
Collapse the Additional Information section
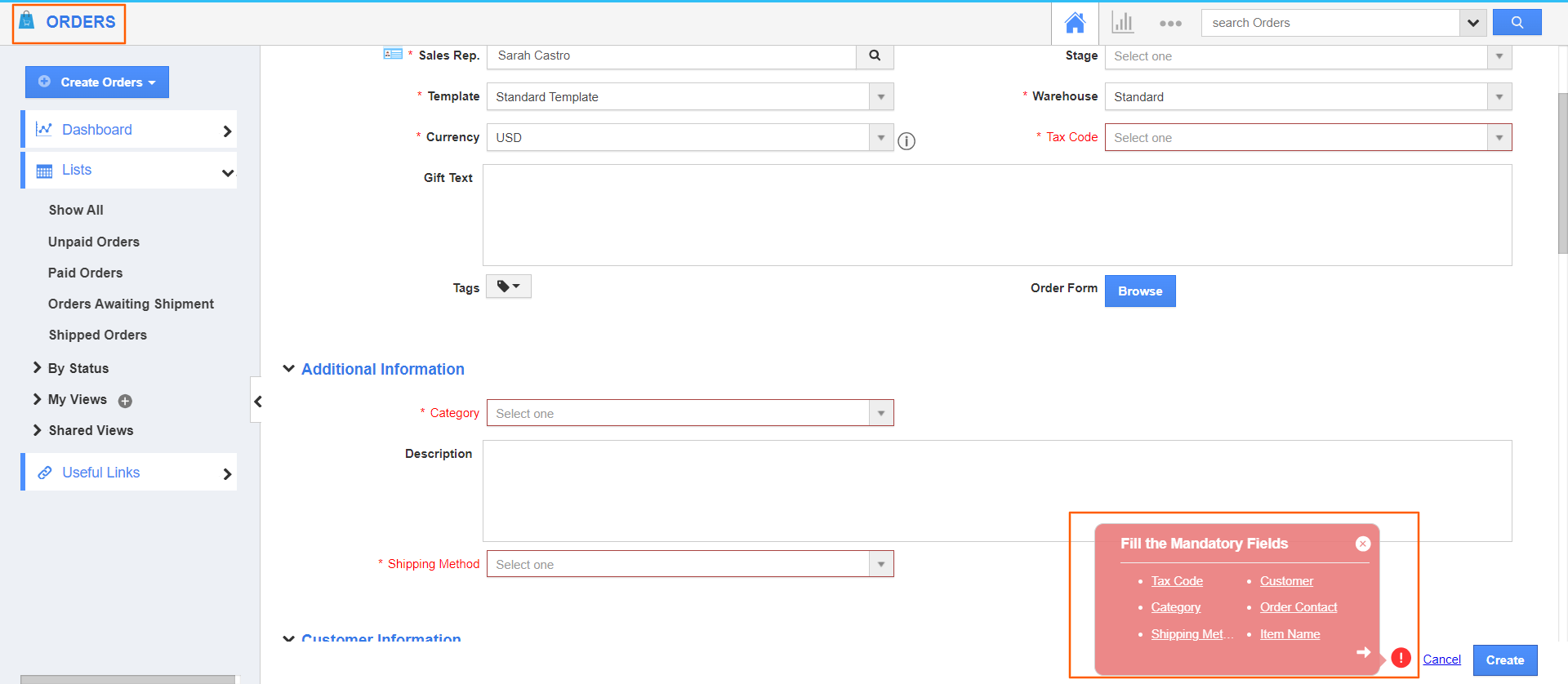pos(289,369)
